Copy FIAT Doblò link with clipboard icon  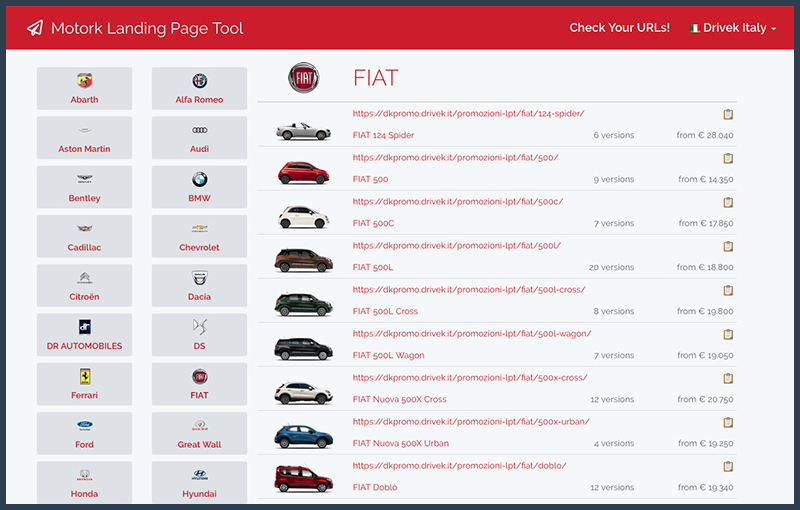pos(728,466)
